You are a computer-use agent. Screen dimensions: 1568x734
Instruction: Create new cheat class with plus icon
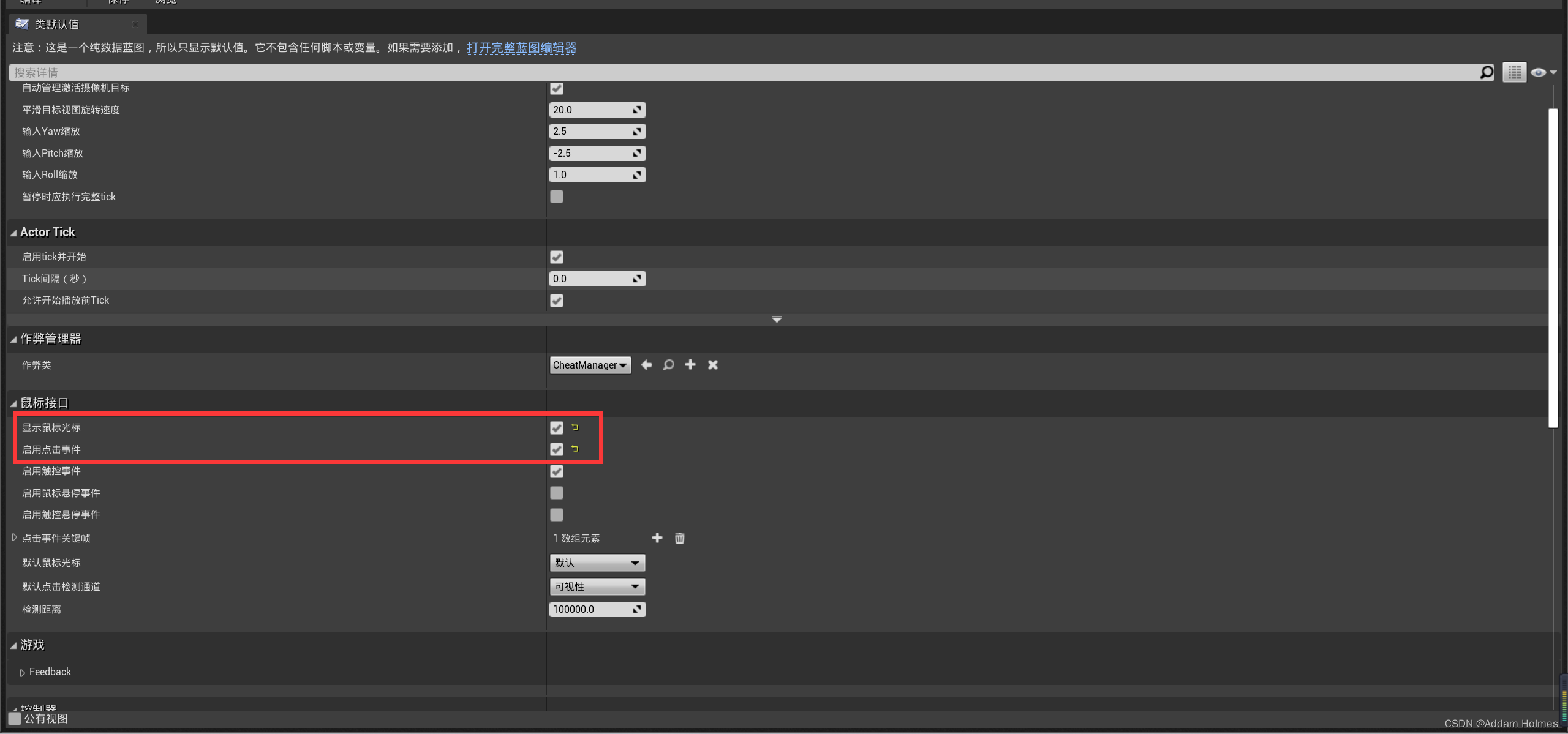pyautogui.click(x=690, y=365)
